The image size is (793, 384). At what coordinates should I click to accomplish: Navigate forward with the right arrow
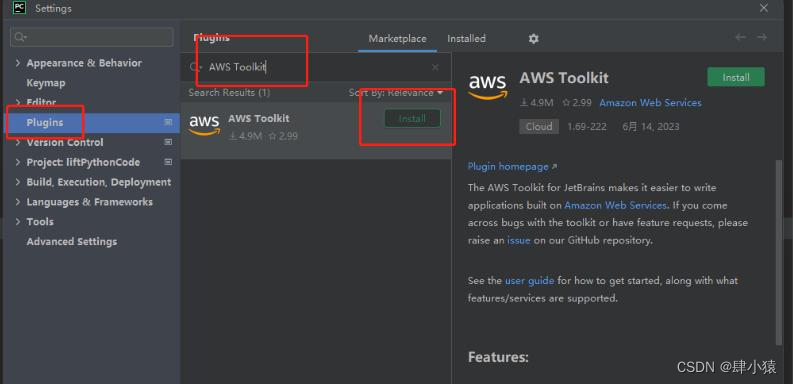[762, 37]
